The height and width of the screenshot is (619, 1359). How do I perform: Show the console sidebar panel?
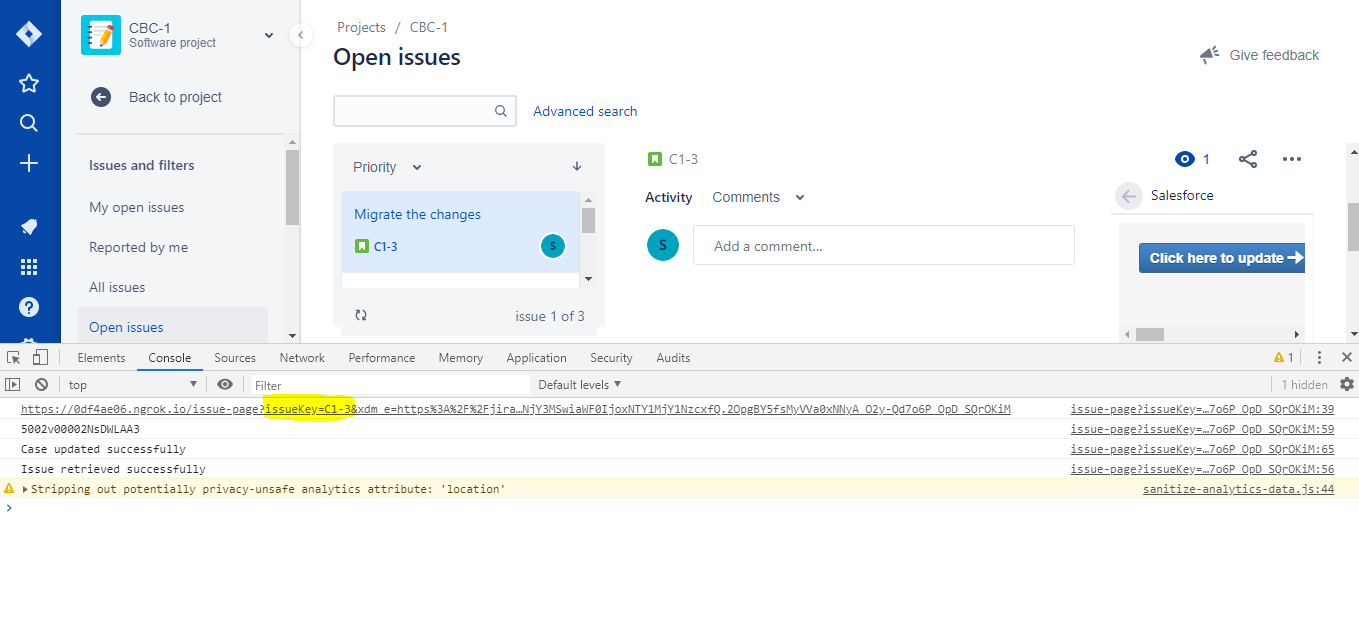click(x=13, y=384)
